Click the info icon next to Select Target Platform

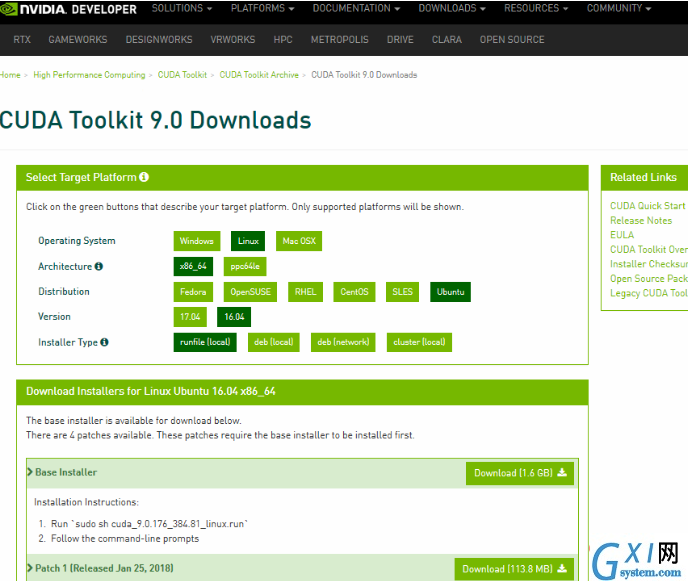pos(144,177)
